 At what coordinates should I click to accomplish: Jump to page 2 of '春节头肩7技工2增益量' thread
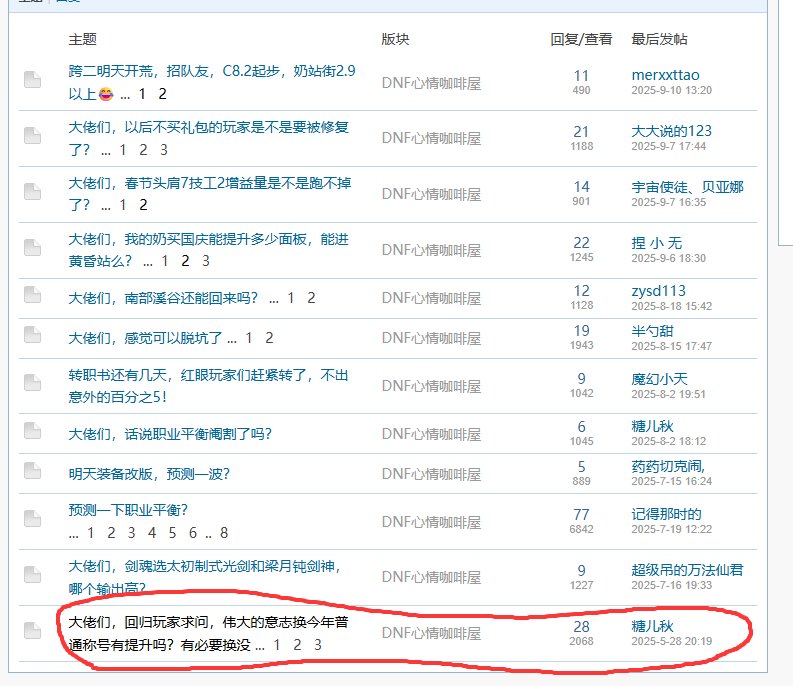143,205
